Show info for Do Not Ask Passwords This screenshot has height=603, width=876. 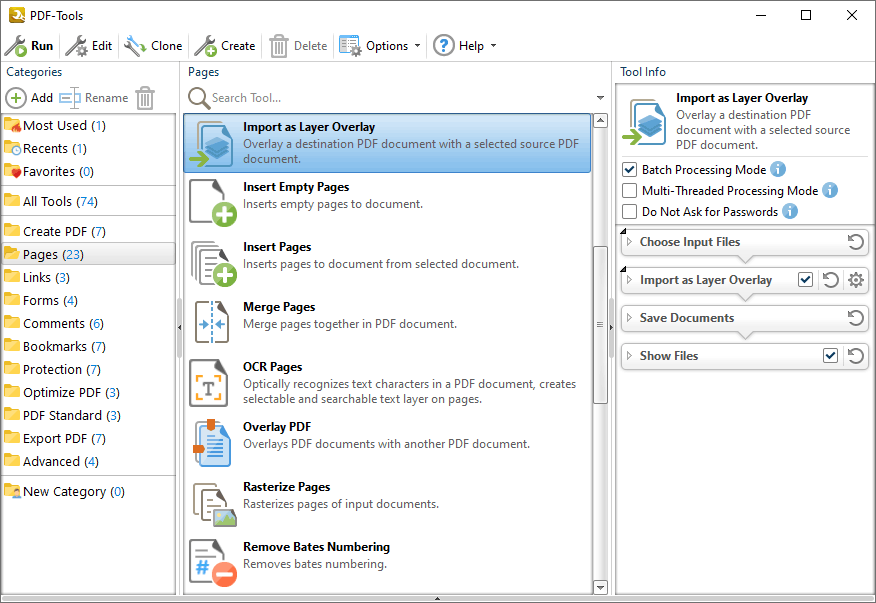(790, 211)
